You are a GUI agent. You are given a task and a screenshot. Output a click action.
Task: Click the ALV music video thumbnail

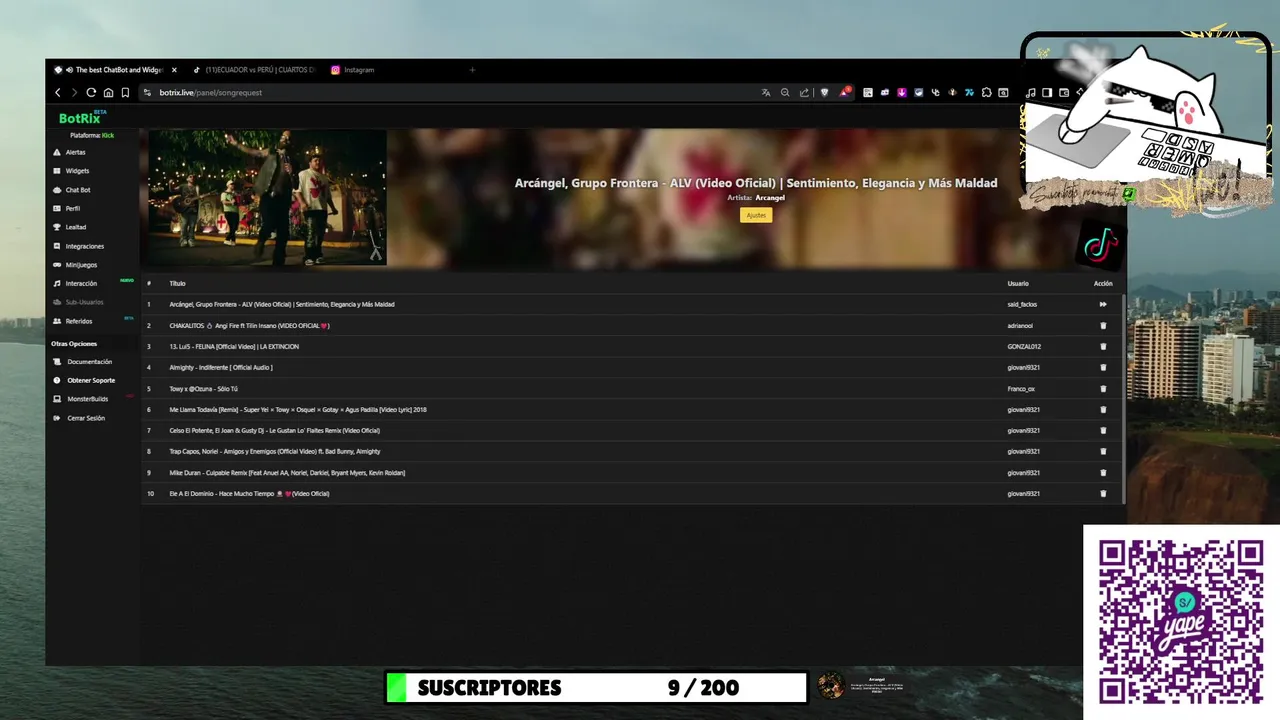point(267,197)
